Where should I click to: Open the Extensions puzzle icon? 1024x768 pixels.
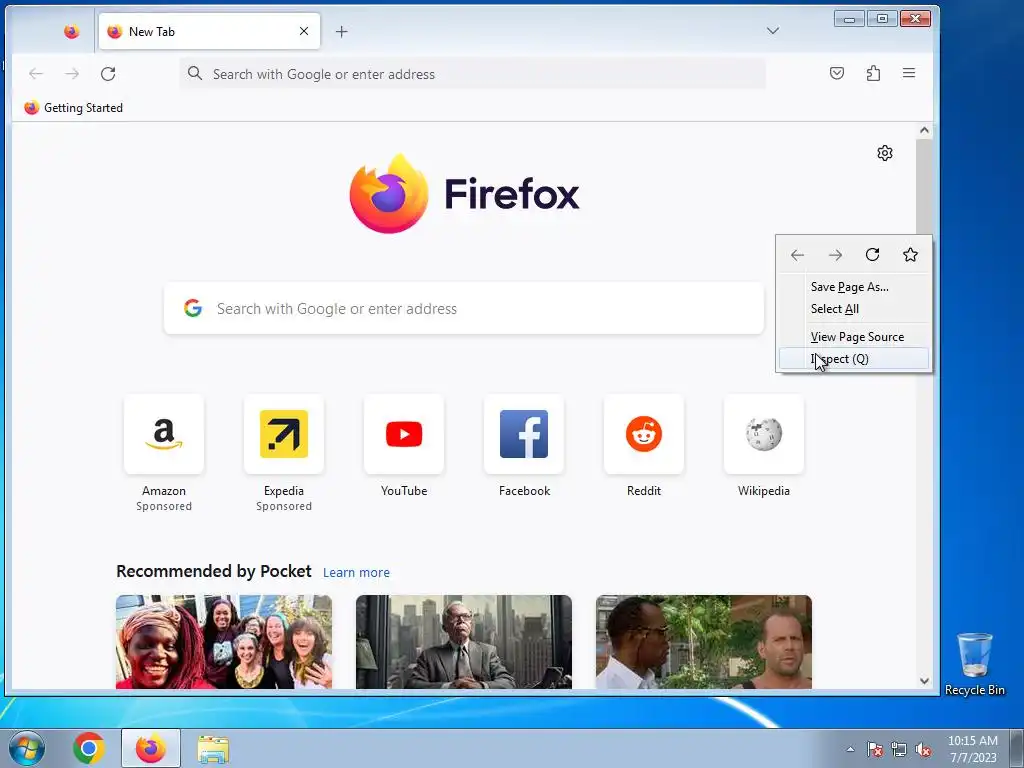pos(873,73)
